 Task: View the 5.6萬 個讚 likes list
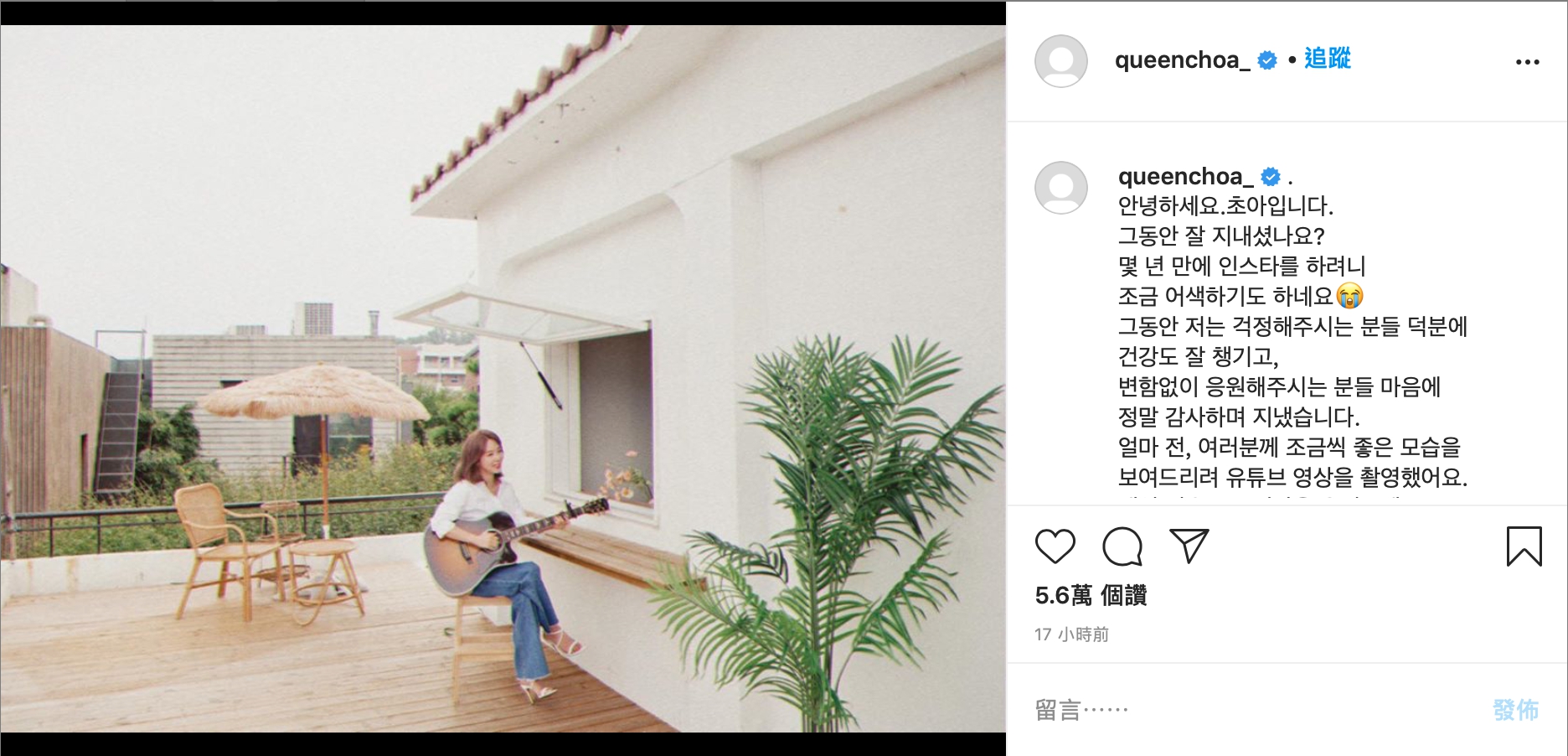point(1091,596)
